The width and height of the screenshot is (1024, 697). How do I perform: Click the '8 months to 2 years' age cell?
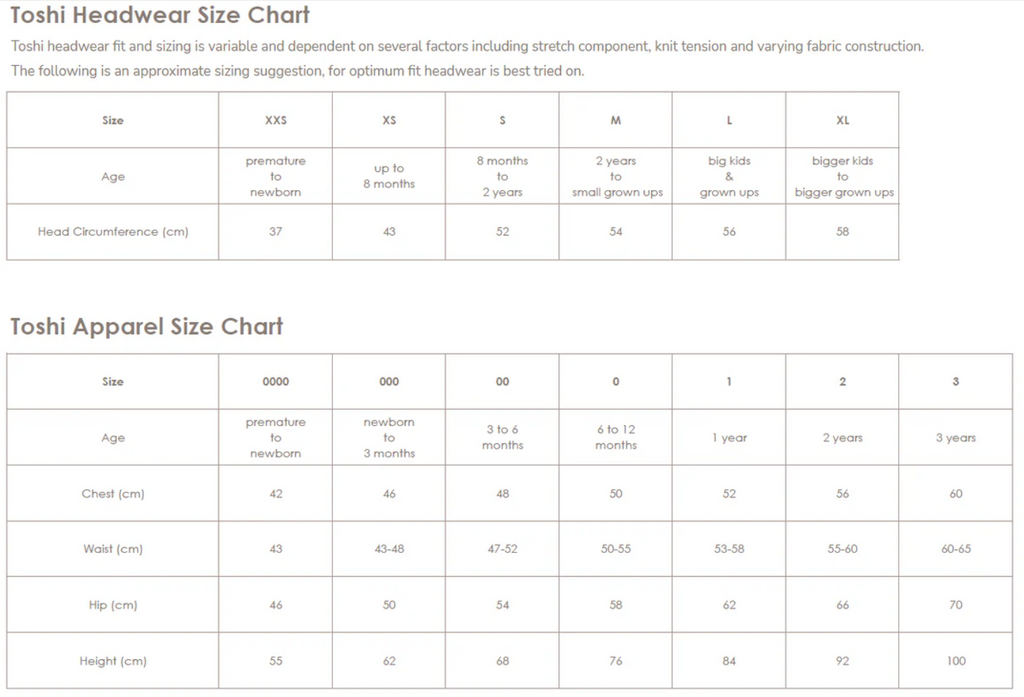(x=502, y=176)
